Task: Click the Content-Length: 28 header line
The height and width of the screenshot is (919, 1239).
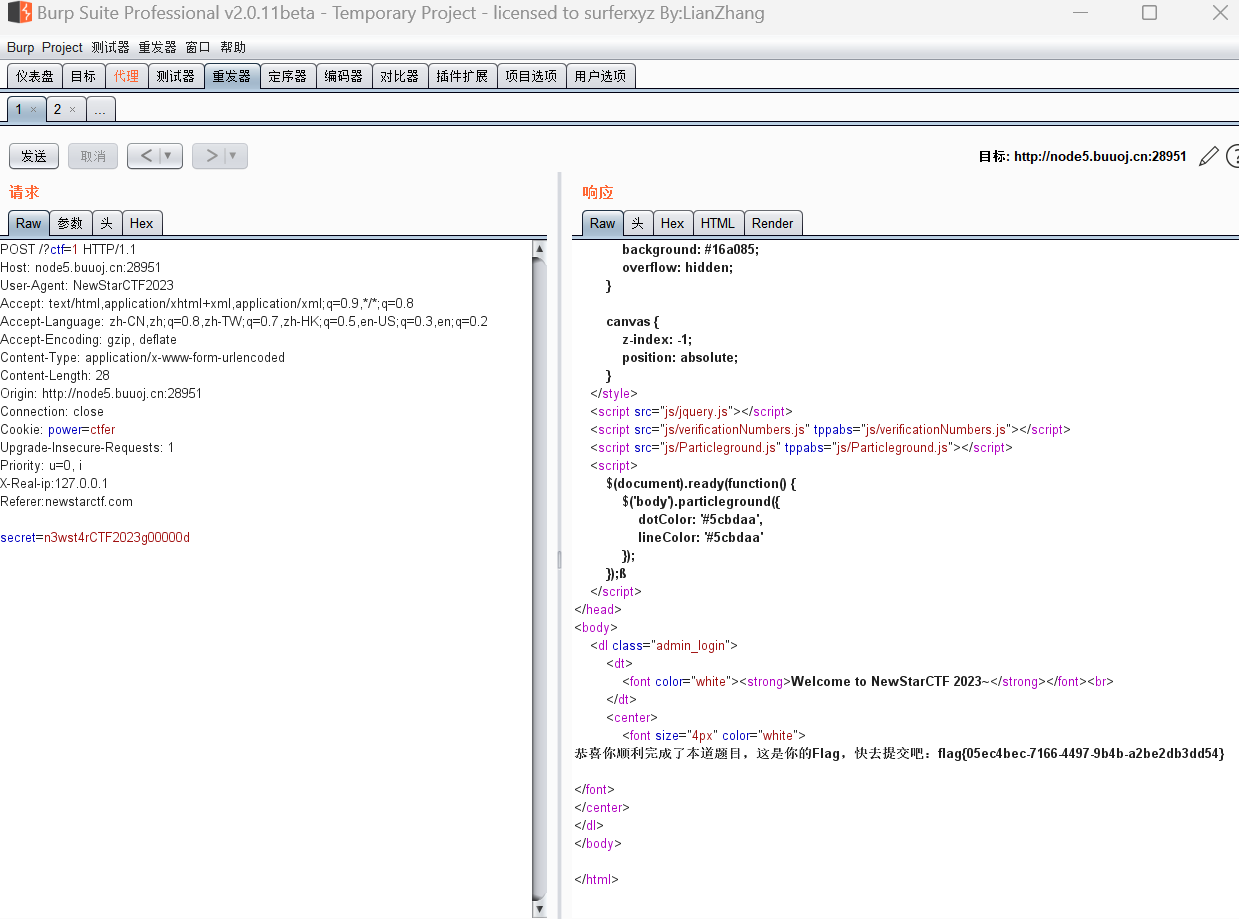Action: point(55,375)
